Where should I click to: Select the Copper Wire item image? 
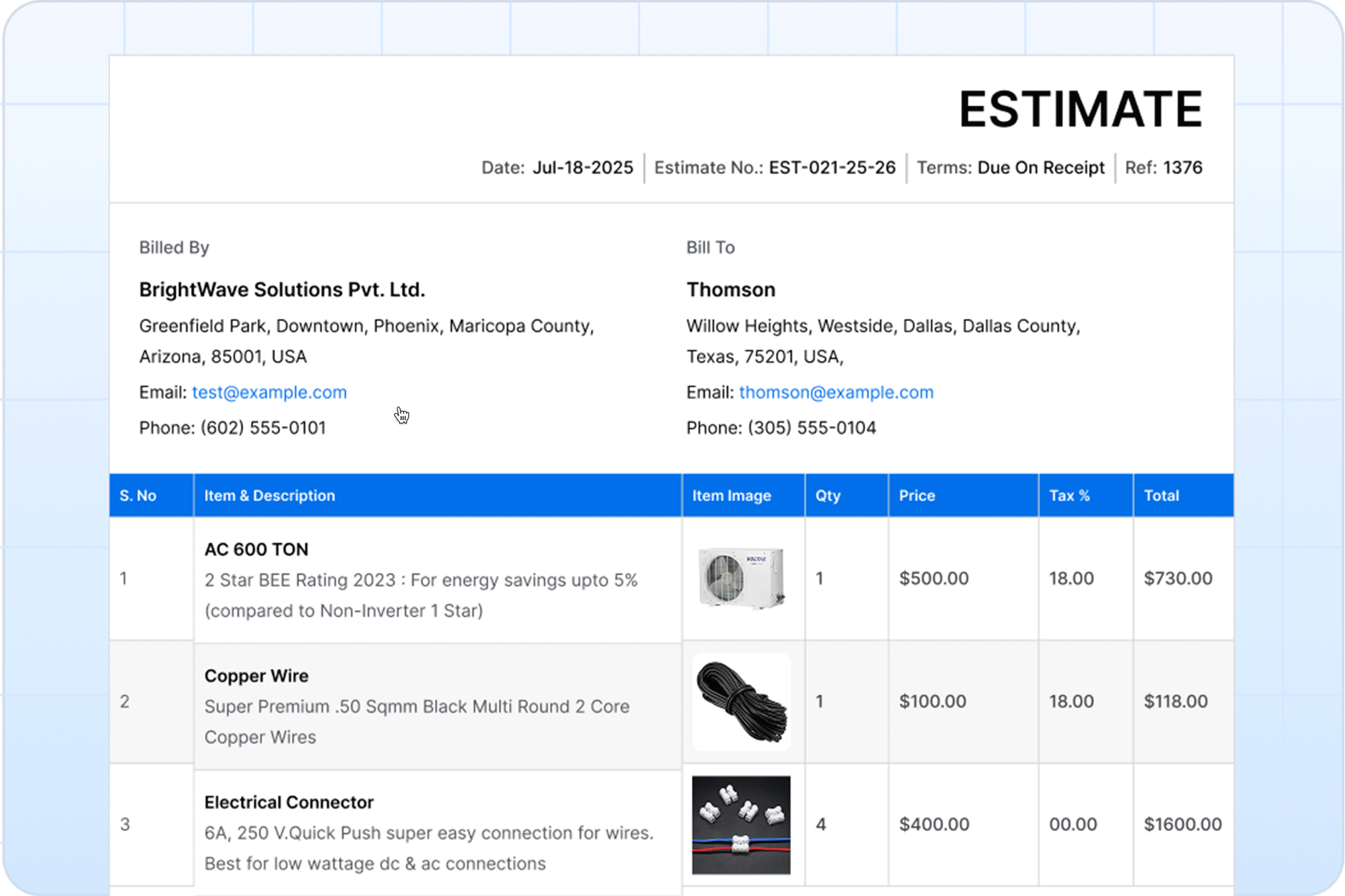741,702
